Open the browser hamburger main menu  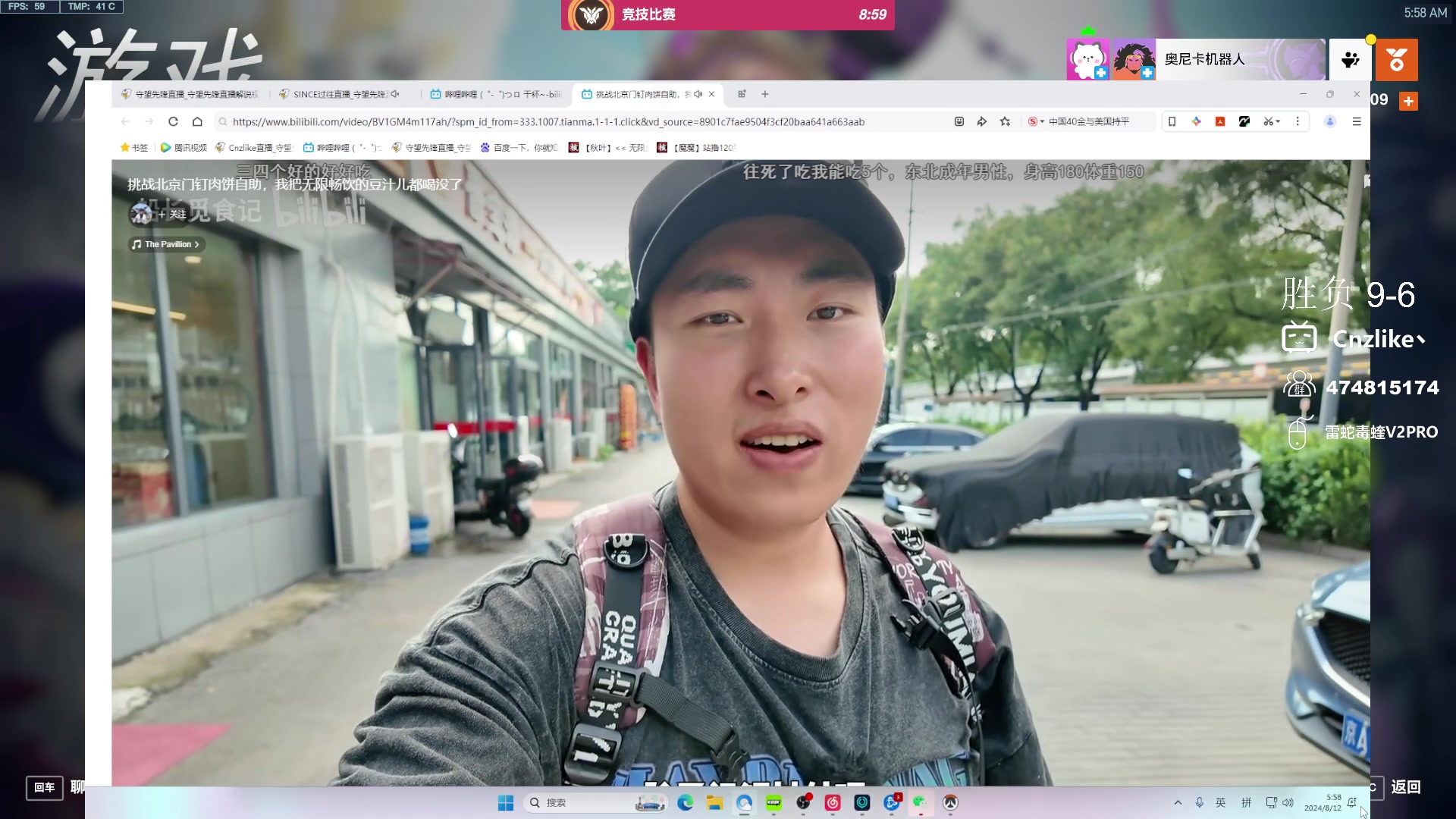1357,121
